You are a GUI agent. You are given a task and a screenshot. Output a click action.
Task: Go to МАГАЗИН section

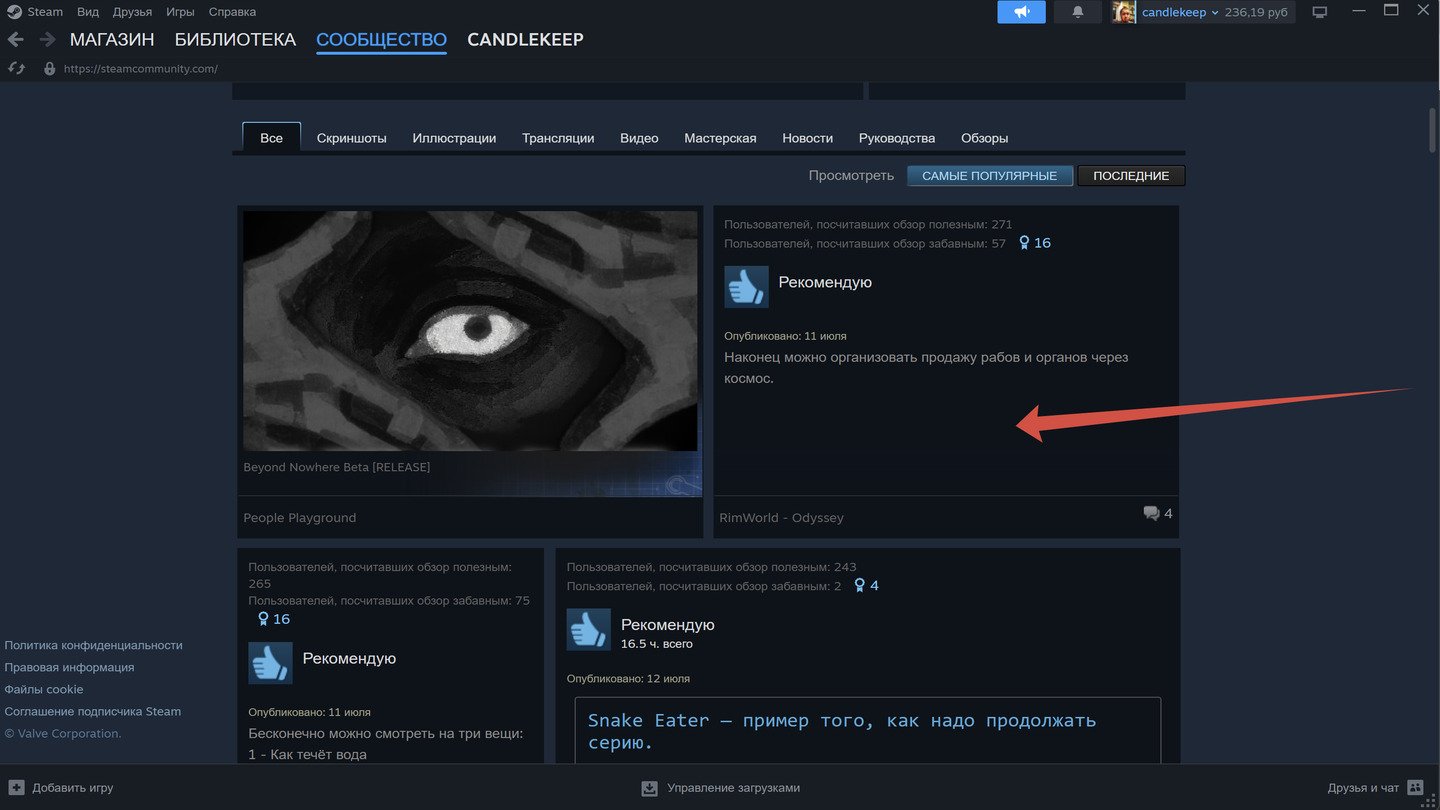(x=112, y=40)
